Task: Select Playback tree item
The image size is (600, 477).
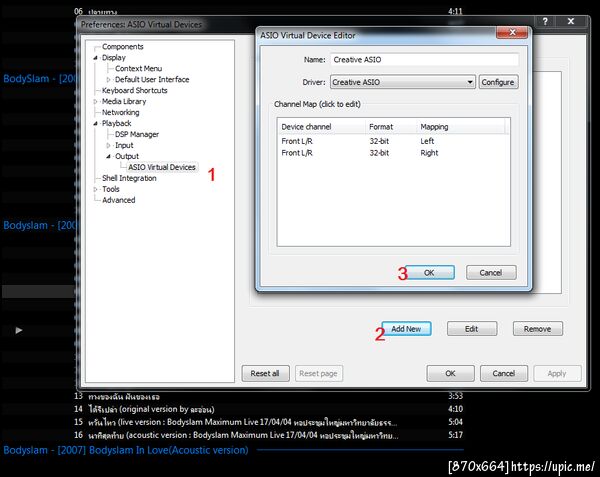Action: tap(117, 124)
